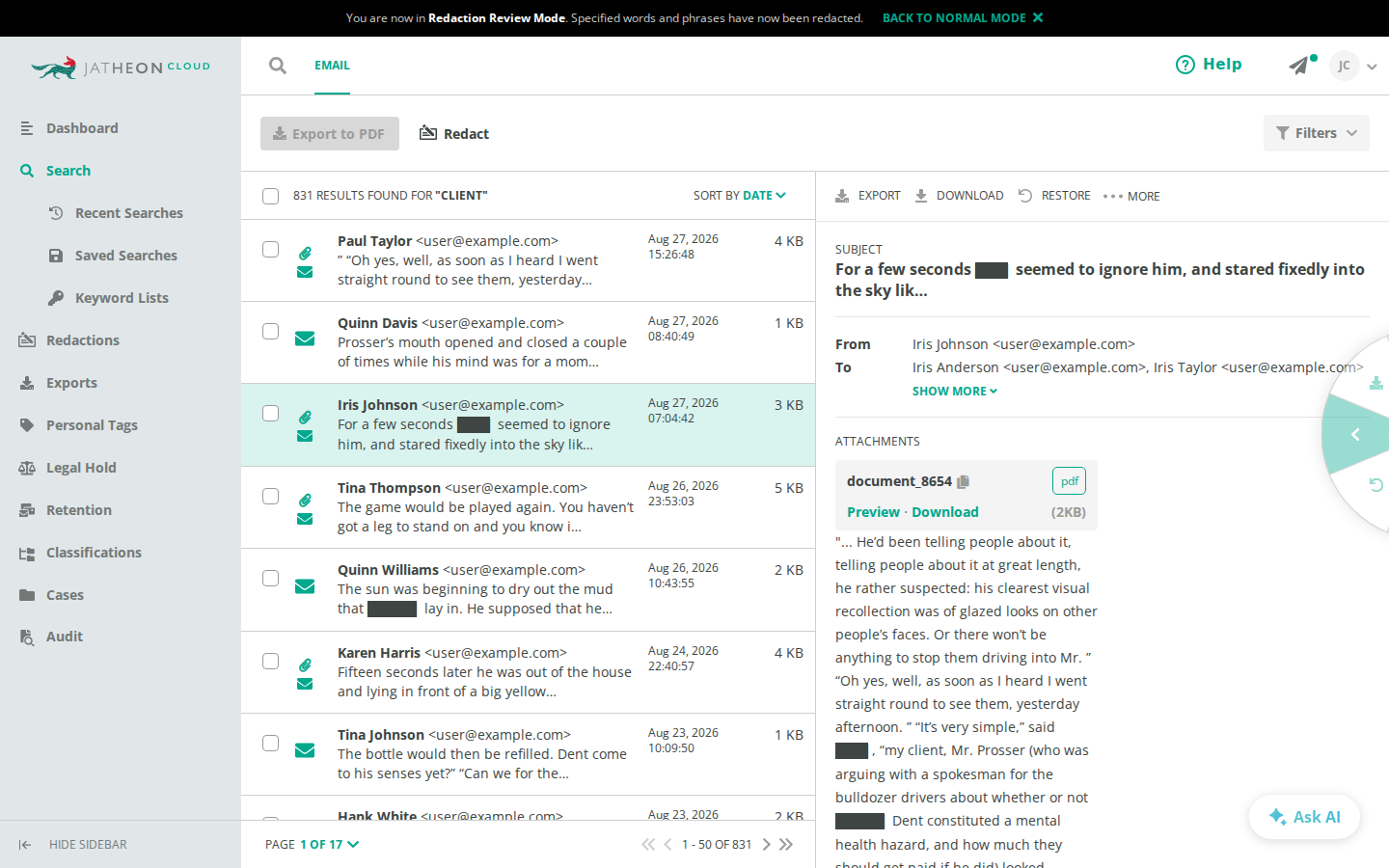Check the Quinn Davis email checkbox
Viewport: 1389px width, 868px height.
coord(271,332)
